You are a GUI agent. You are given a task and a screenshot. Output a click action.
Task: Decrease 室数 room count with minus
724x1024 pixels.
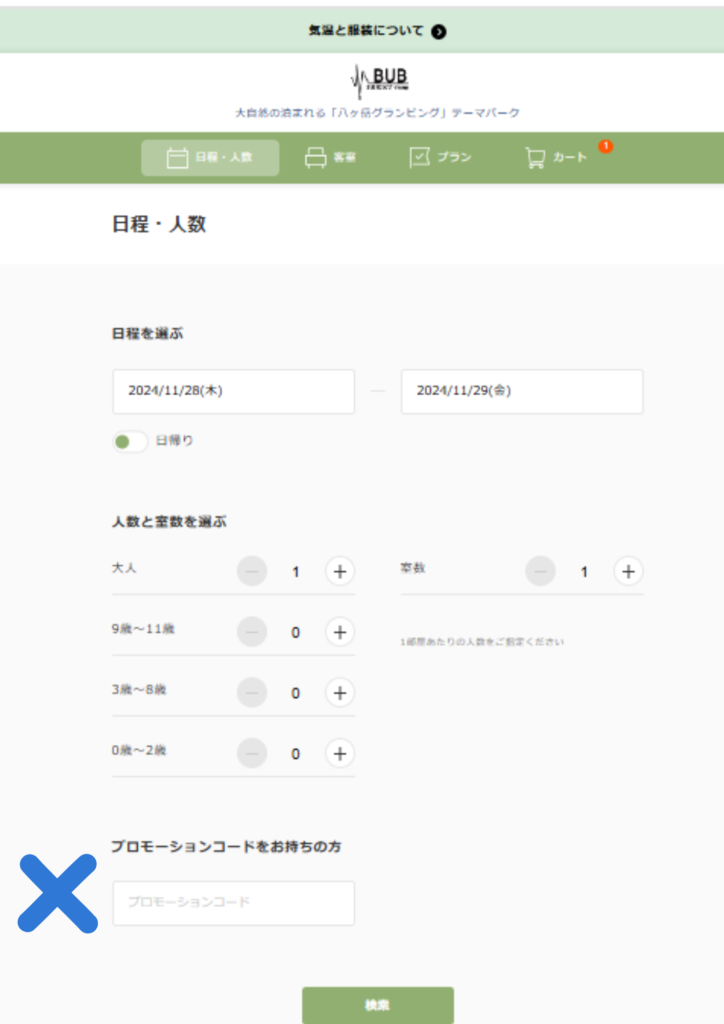pyautogui.click(x=540, y=571)
